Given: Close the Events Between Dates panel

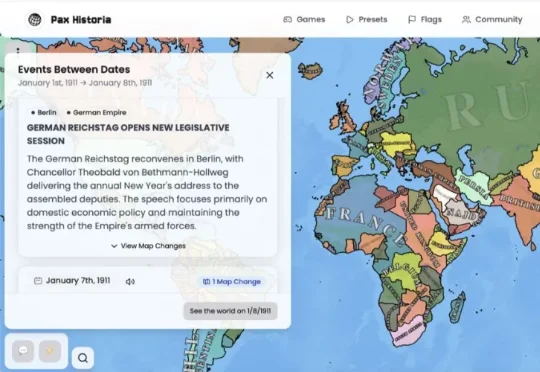Looking at the screenshot, I should click(x=270, y=75).
